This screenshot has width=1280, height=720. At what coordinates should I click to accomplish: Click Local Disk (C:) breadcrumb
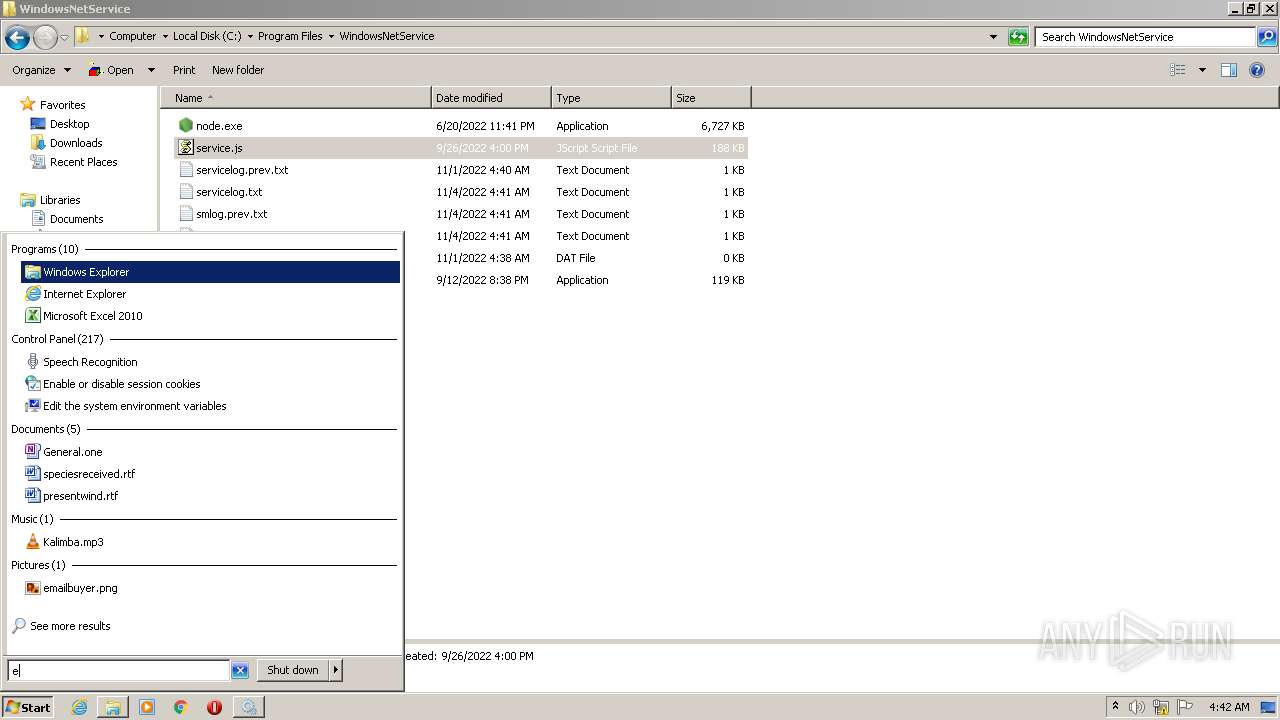(207, 36)
